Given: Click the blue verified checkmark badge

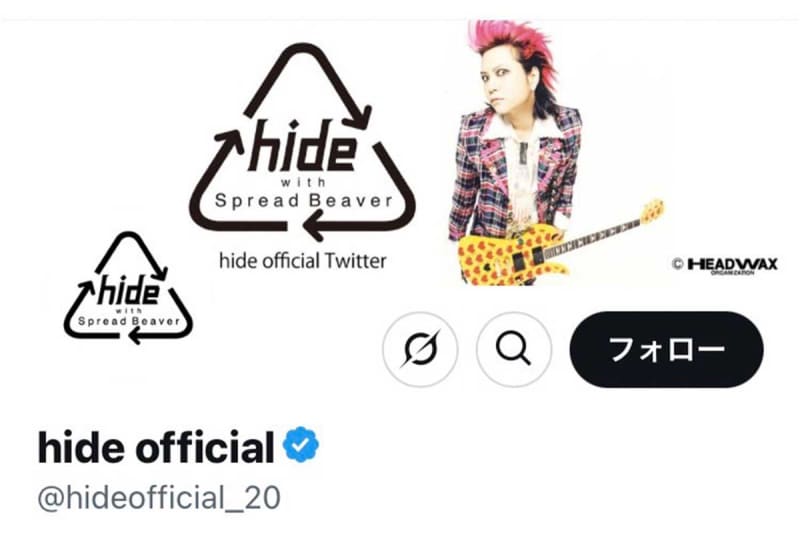Looking at the screenshot, I should tap(301, 445).
